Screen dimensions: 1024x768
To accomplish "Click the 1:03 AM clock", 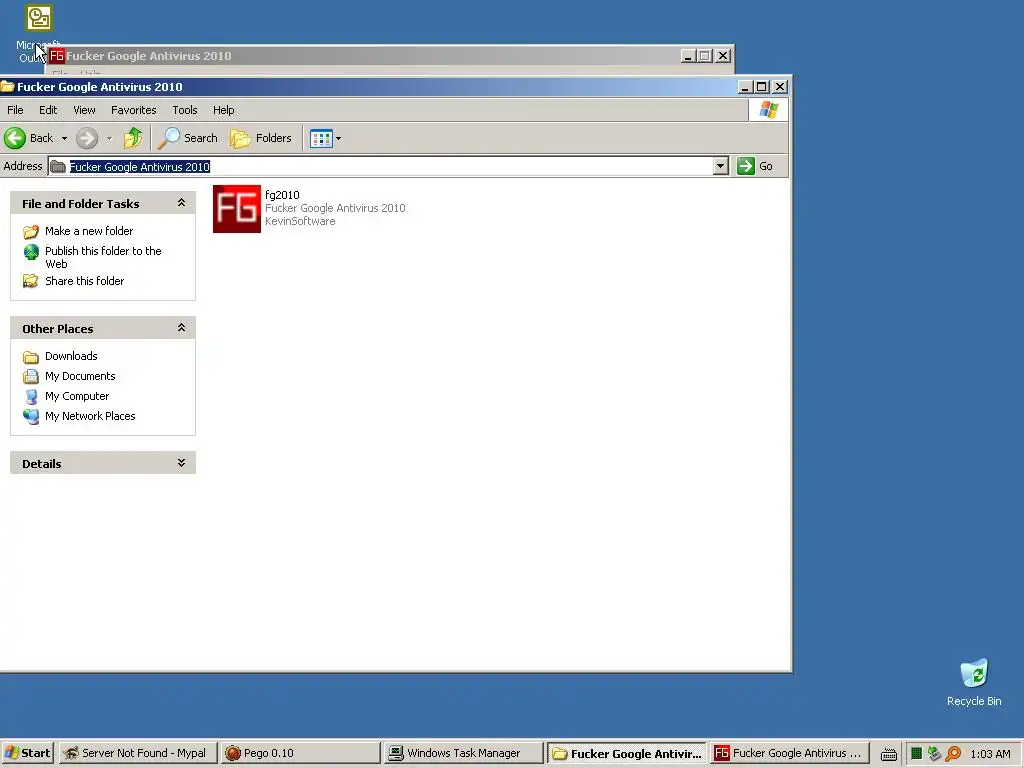I will 990,754.
